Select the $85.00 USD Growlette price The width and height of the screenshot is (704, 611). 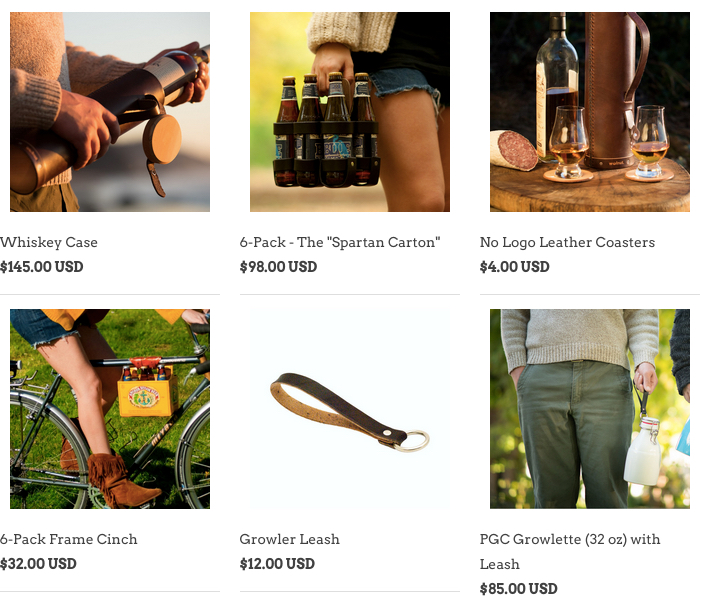pos(519,589)
